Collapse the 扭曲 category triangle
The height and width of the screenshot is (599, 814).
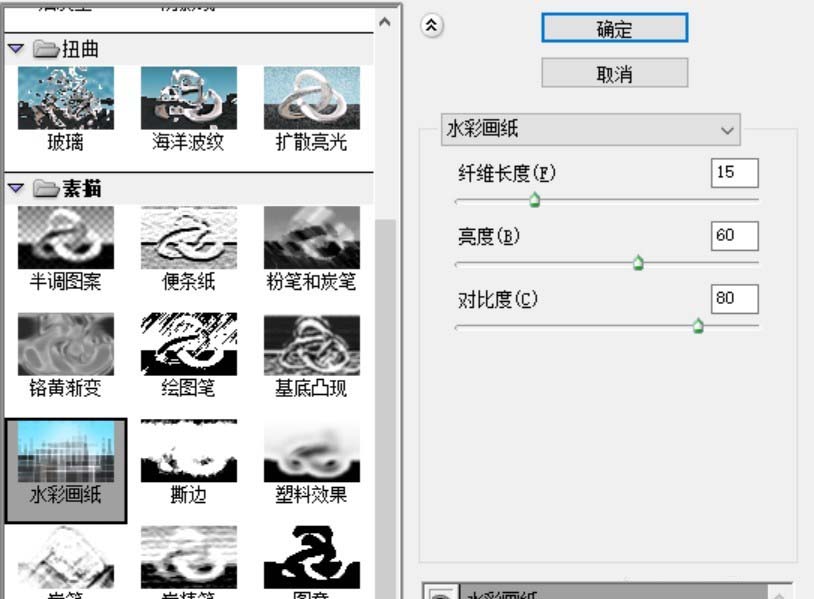click(16, 48)
